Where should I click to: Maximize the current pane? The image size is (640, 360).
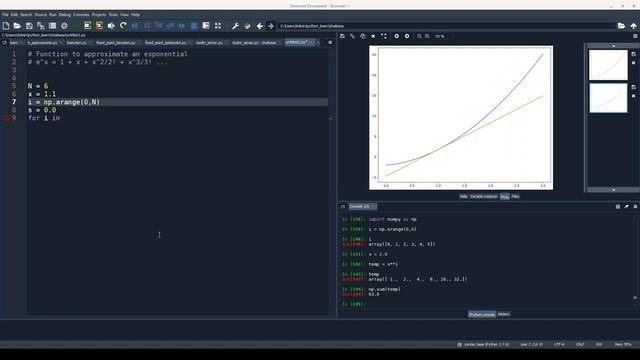point(206,26)
